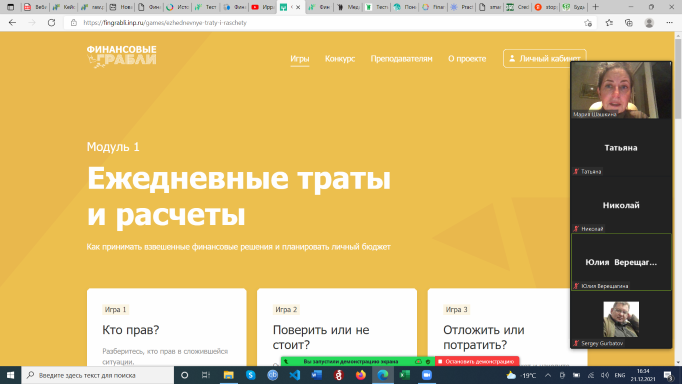This screenshot has height=384, width=682.
Task: Select Мария Шашкина video thumbnail
Action: [621, 90]
